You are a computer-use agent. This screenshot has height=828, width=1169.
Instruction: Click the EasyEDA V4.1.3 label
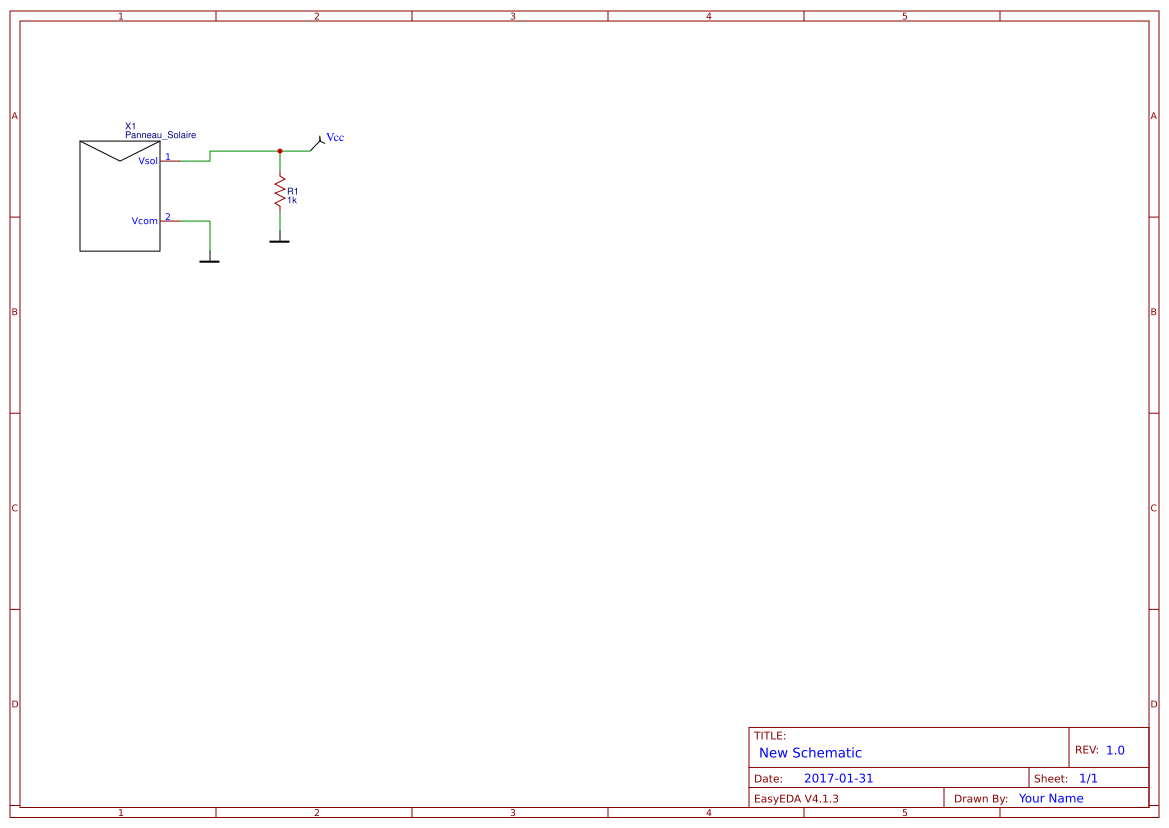coord(800,798)
